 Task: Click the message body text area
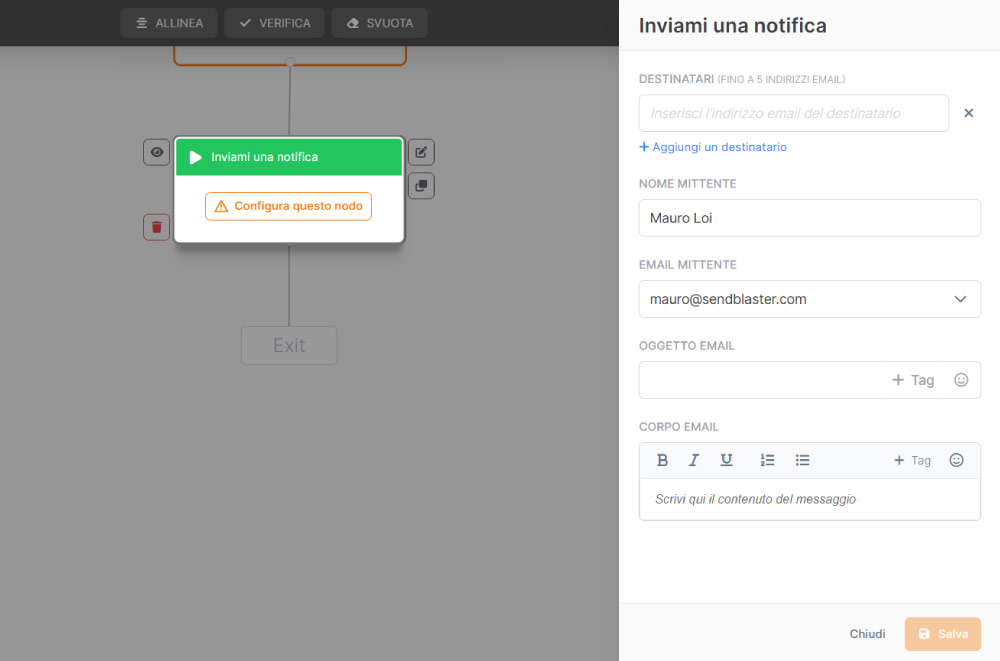tap(810, 500)
